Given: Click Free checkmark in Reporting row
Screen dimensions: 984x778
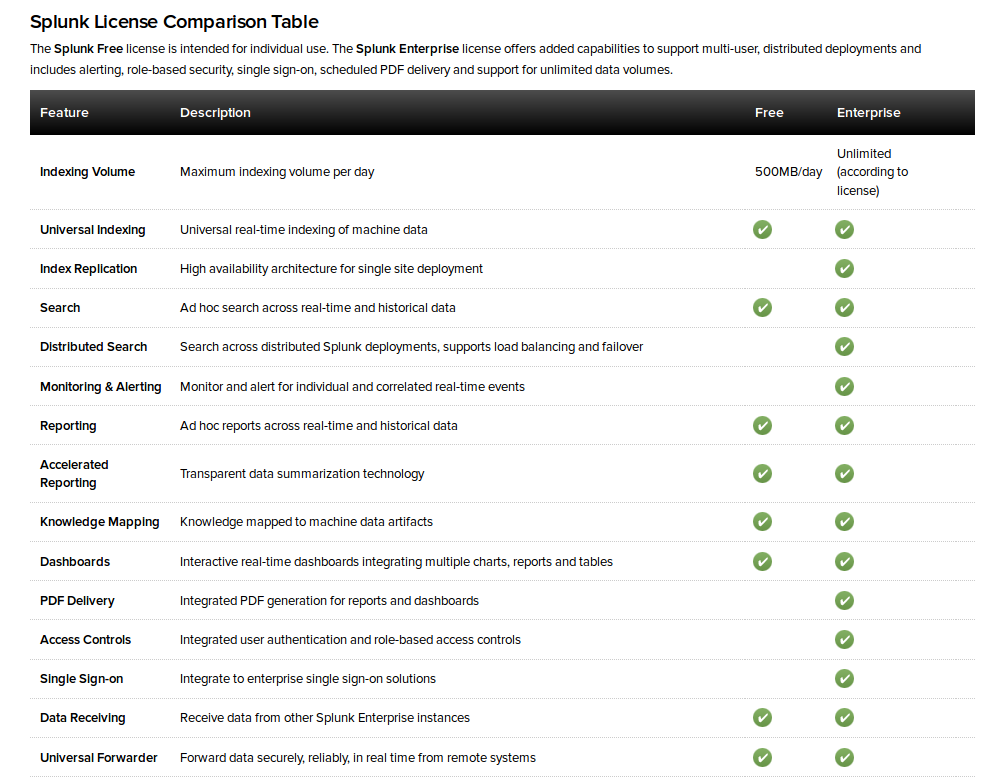Looking at the screenshot, I should tap(762, 425).
